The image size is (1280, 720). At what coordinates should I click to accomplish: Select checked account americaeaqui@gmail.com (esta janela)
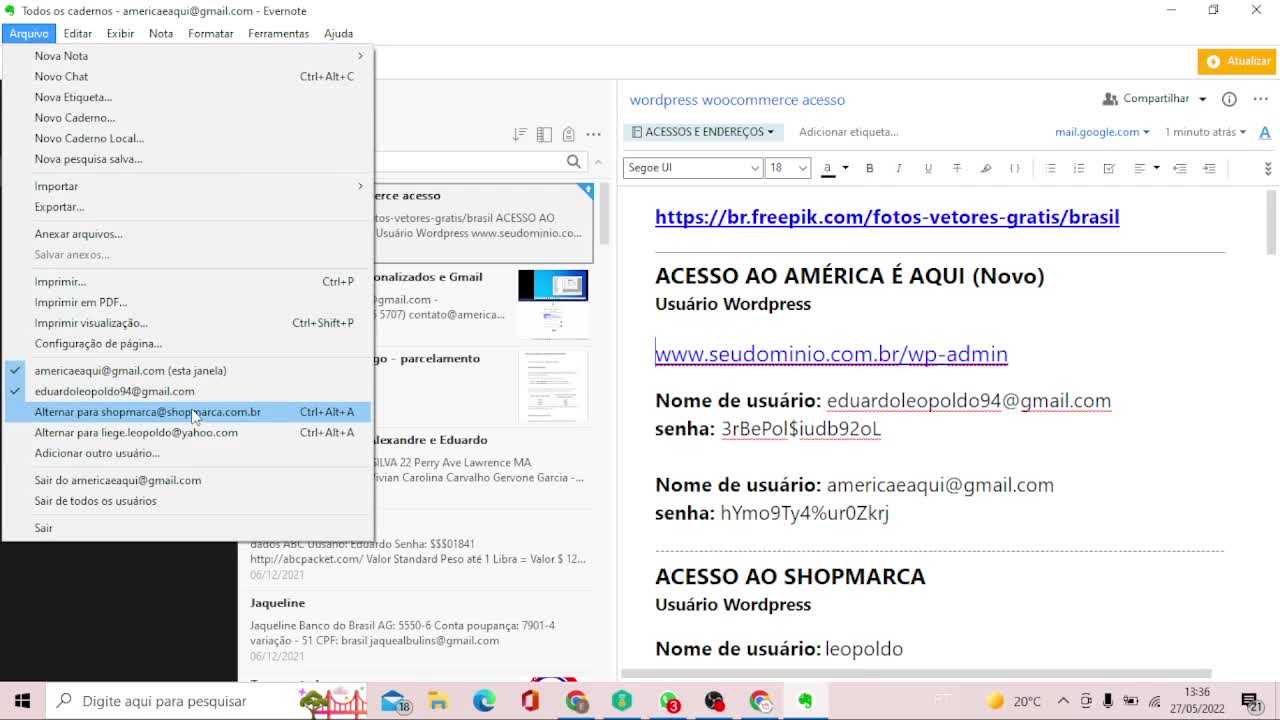(x=187, y=370)
